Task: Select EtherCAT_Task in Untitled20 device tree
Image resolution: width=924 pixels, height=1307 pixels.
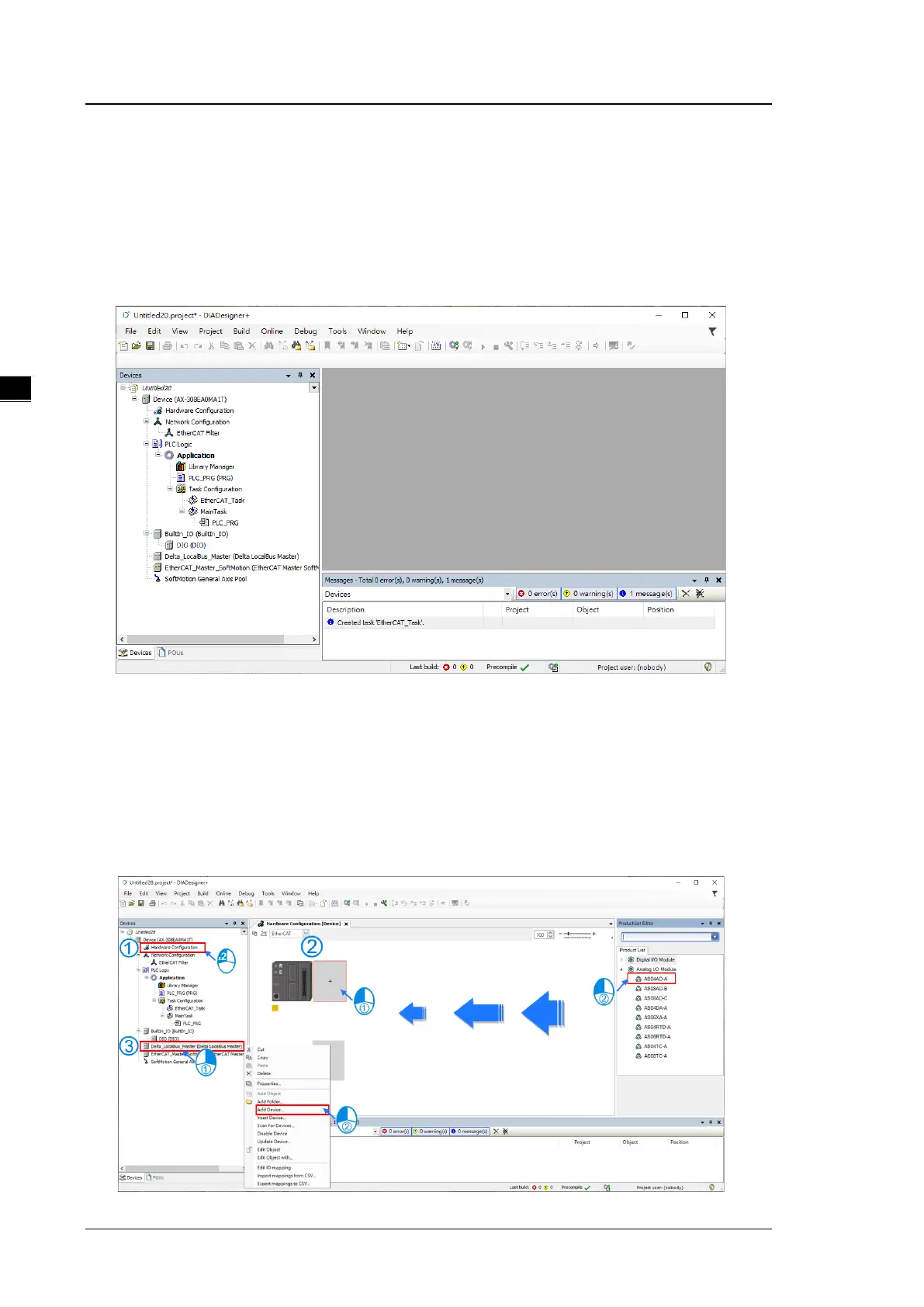Action: pyautogui.click(x=222, y=501)
